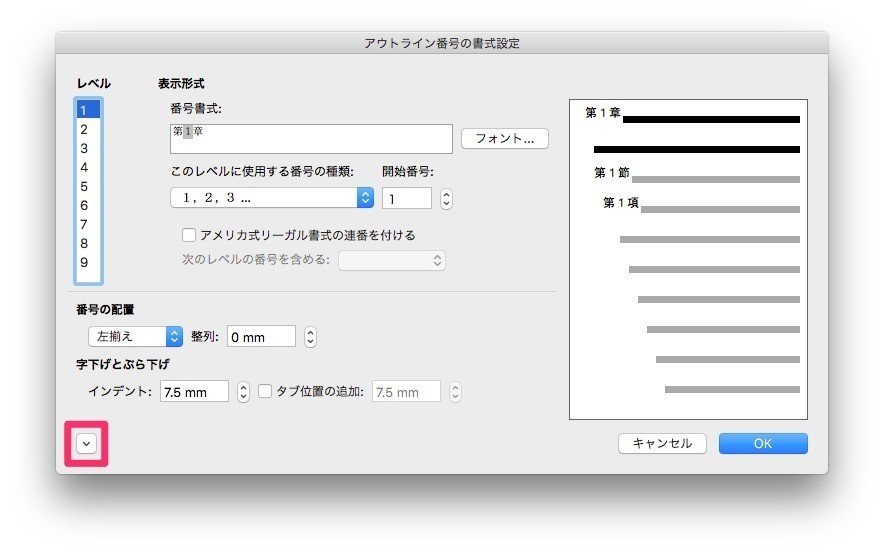Click the キャンセル button
Screen dimensions: 884x554
pyautogui.click(x=662, y=444)
